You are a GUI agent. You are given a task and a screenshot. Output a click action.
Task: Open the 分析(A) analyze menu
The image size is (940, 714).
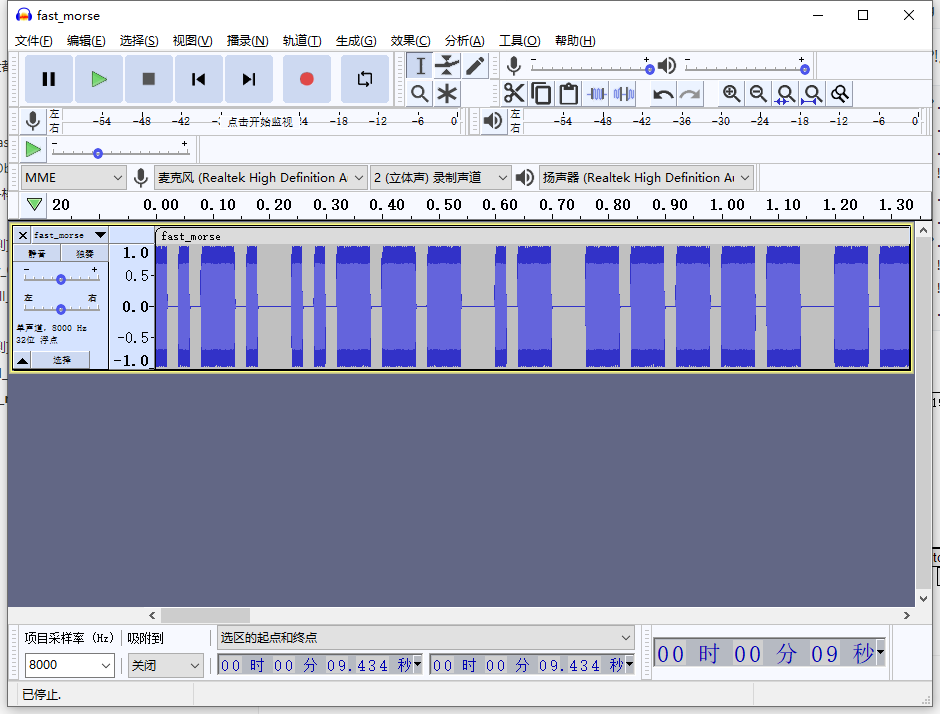[464, 41]
